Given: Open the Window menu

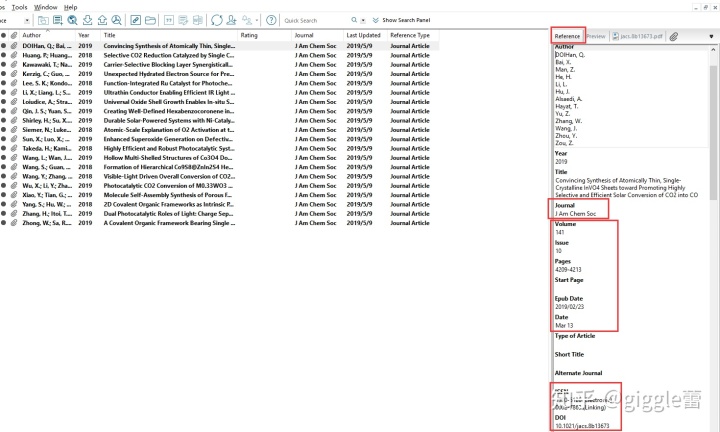Looking at the screenshot, I should point(45,7).
